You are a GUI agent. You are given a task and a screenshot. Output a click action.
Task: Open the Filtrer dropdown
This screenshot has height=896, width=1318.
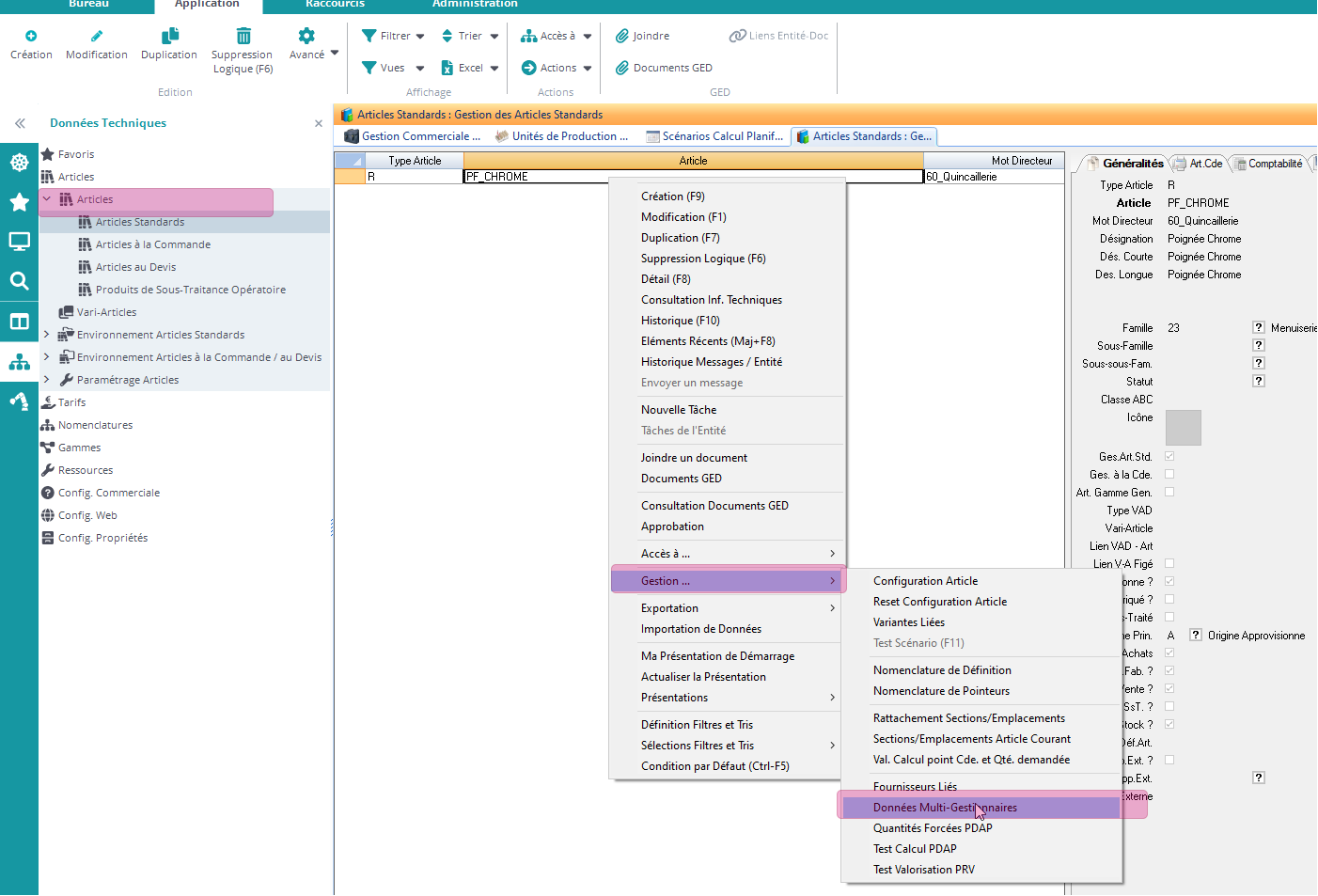click(394, 37)
